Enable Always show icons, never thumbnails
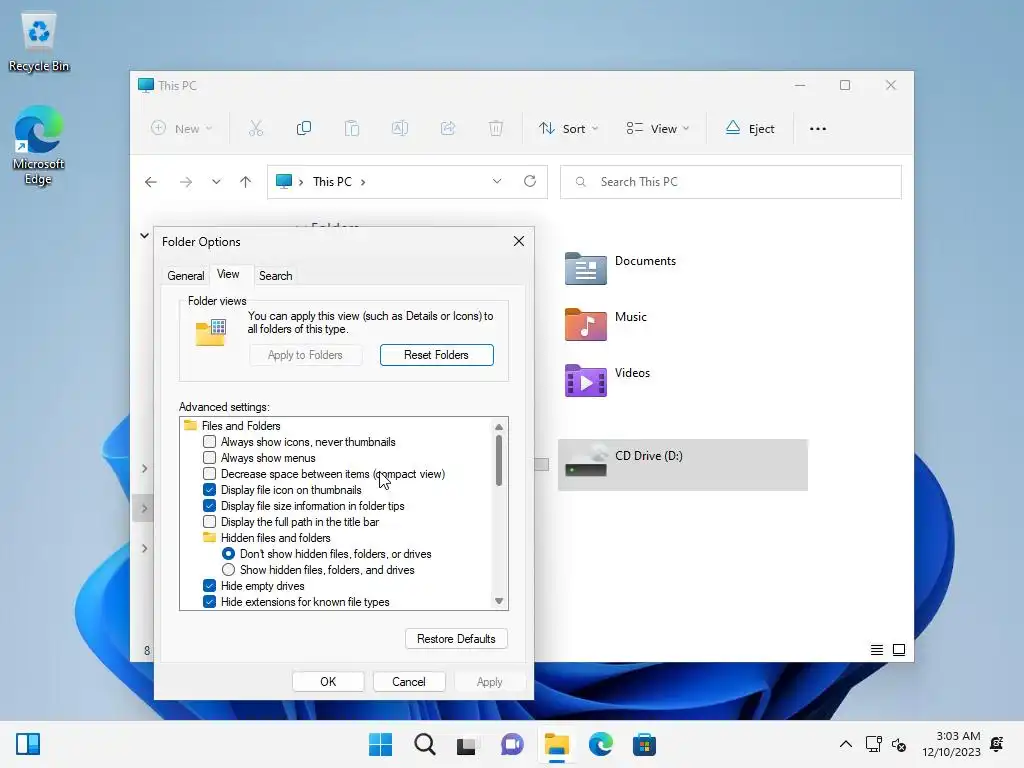Image resolution: width=1024 pixels, height=768 pixels. pos(210,442)
